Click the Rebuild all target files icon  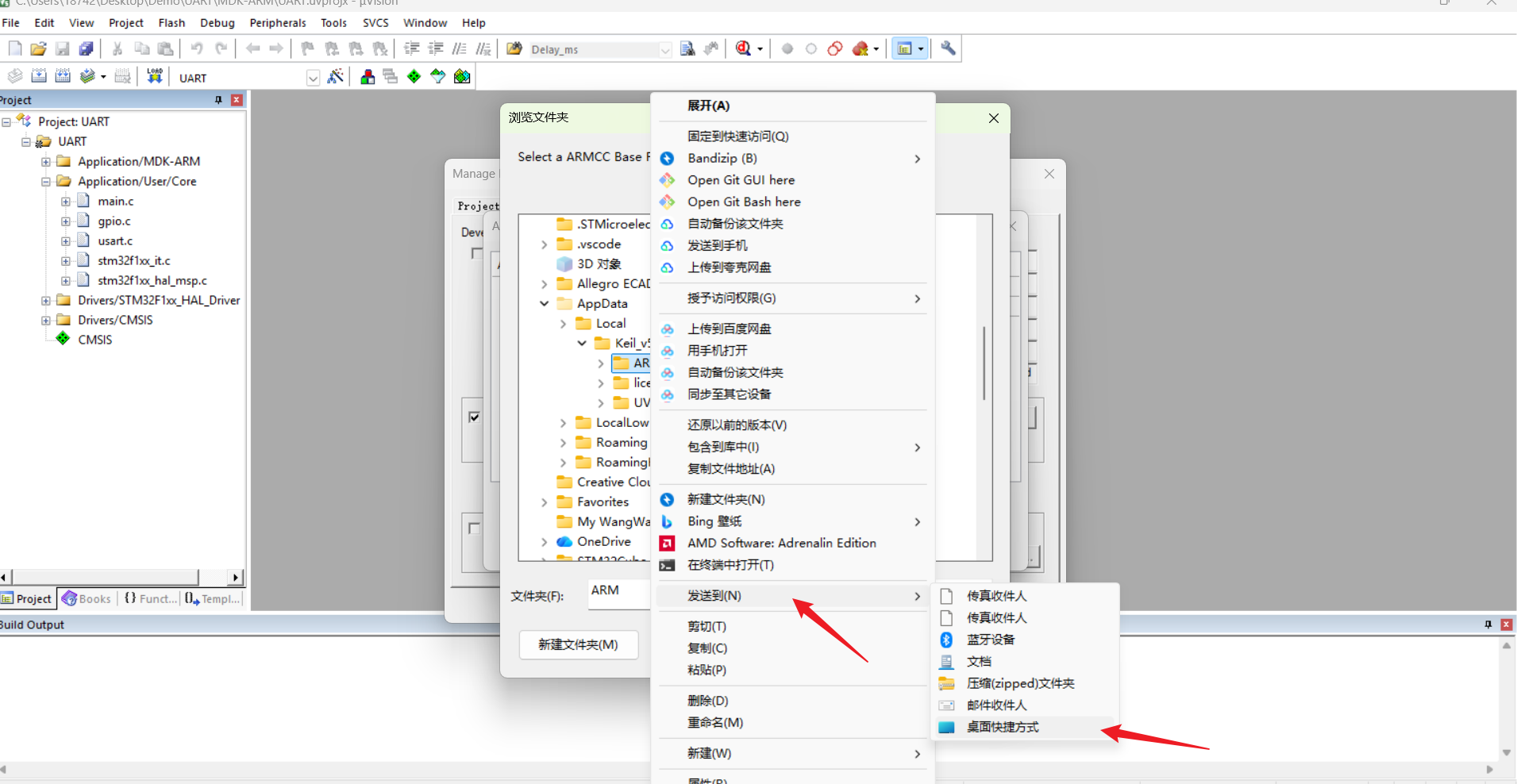tap(63, 77)
